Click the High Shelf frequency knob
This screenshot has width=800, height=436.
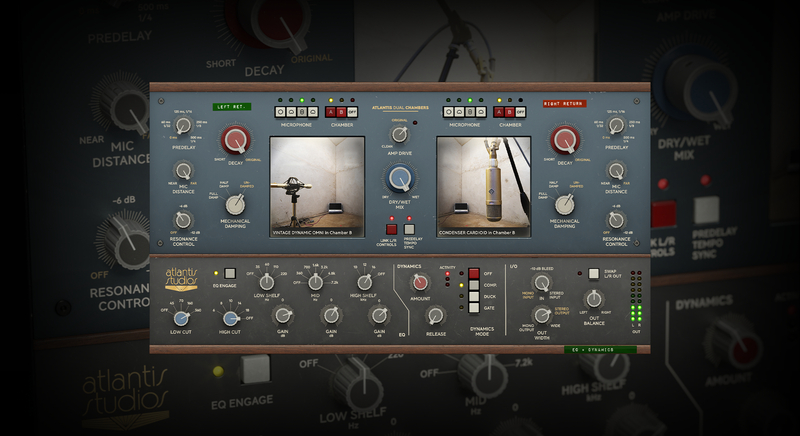(x=364, y=281)
